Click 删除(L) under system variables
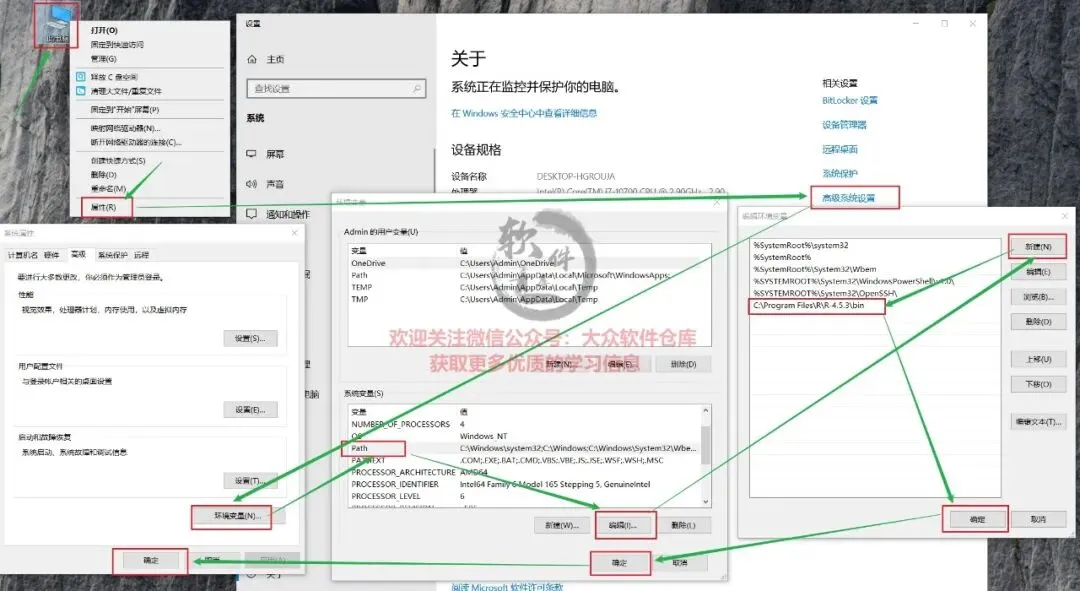Viewport: 1080px width, 591px height. (x=683, y=525)
